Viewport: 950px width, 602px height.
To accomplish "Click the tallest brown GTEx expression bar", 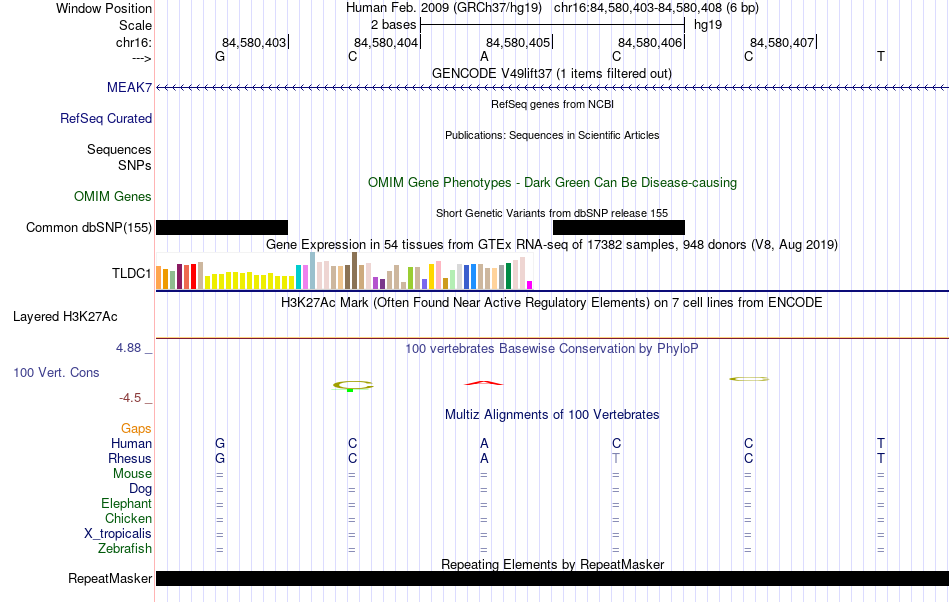I will 354,270.
